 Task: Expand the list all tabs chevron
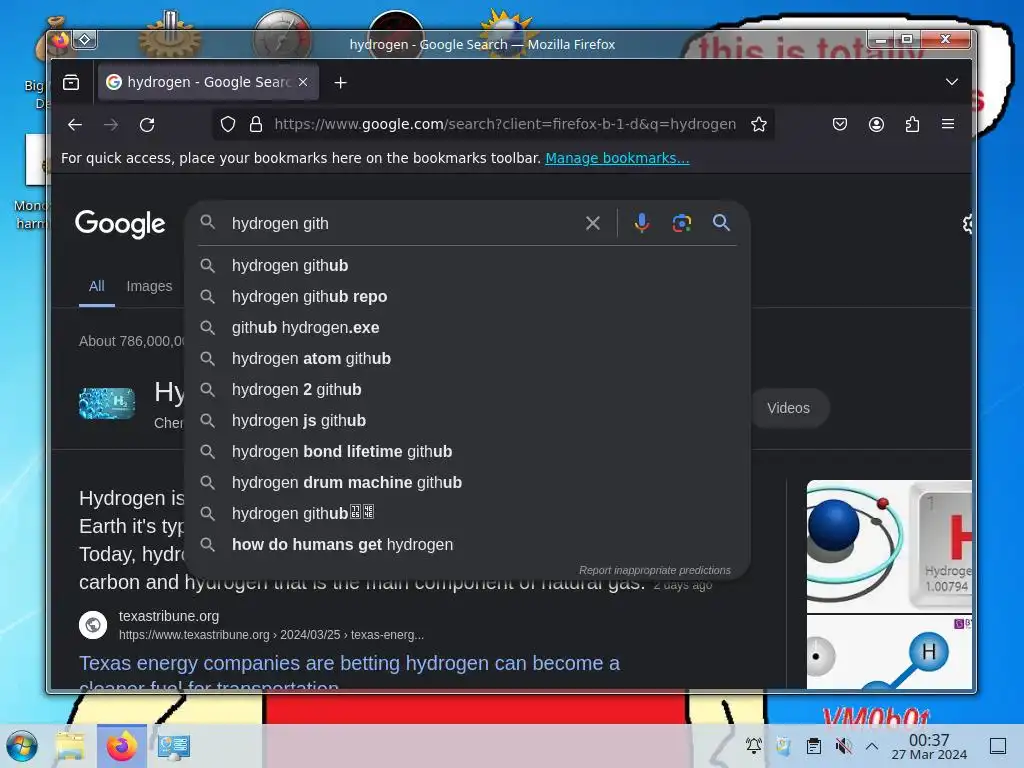(952, 82)
